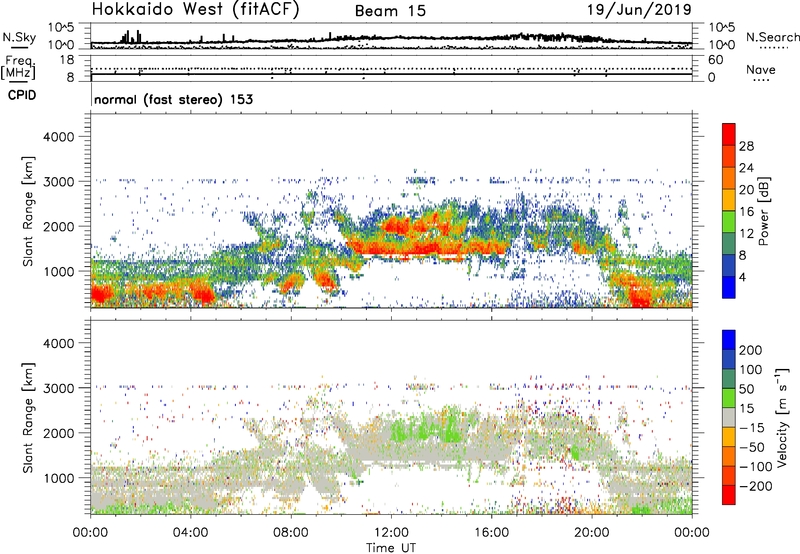The image size is (800, 554).
Task: Click the 'Time UT' axis label
Action: tap(391, 548)
